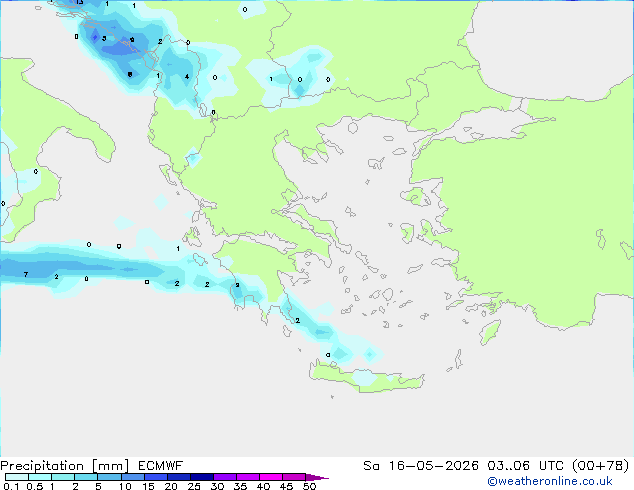Click the 10 mm legend color swatch
The width and height of the screenshot is (634, 490).
pyautogui.click(x=133, y=477)
